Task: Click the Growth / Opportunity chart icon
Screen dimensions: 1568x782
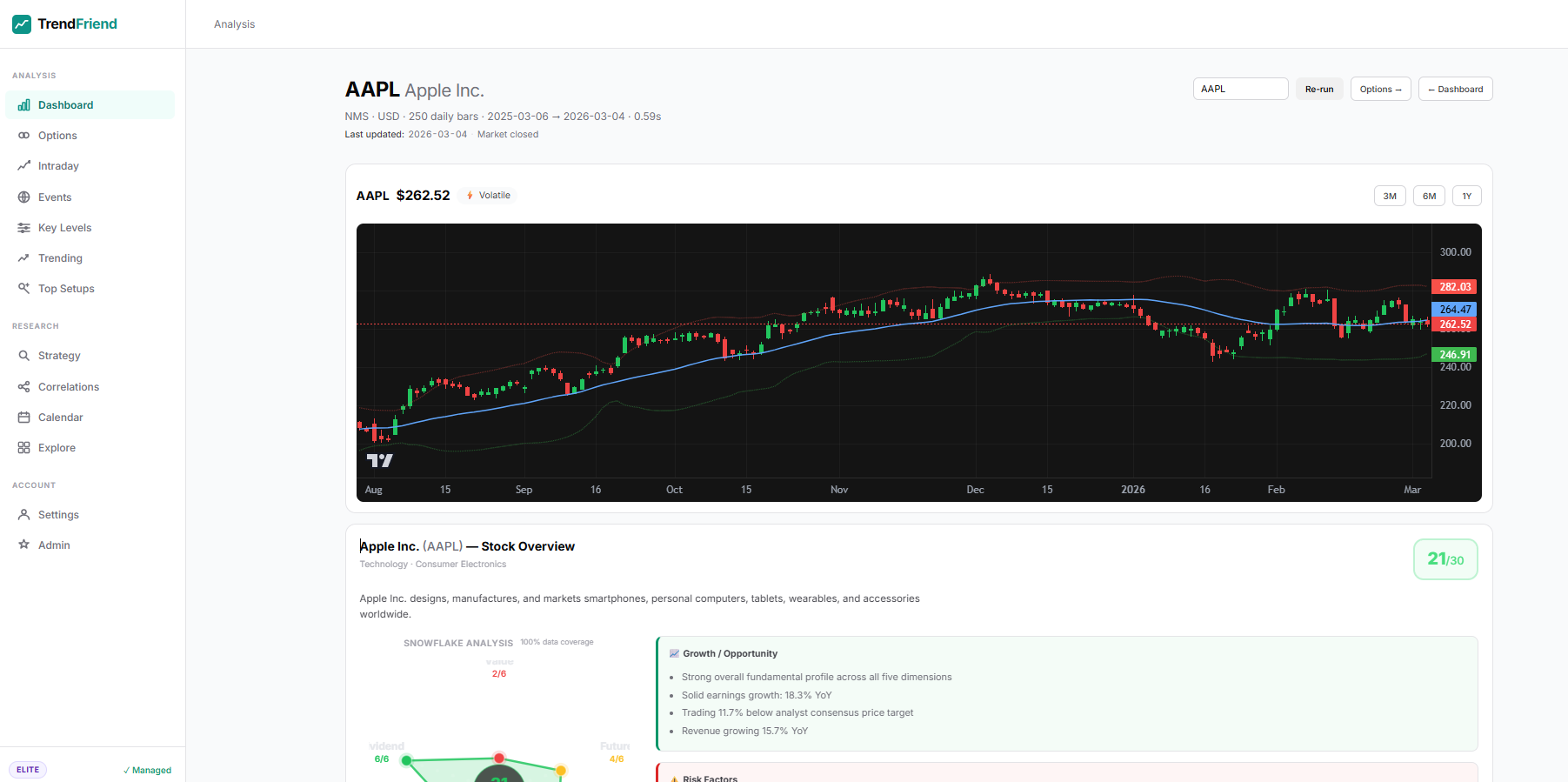Action: (674, 654)
